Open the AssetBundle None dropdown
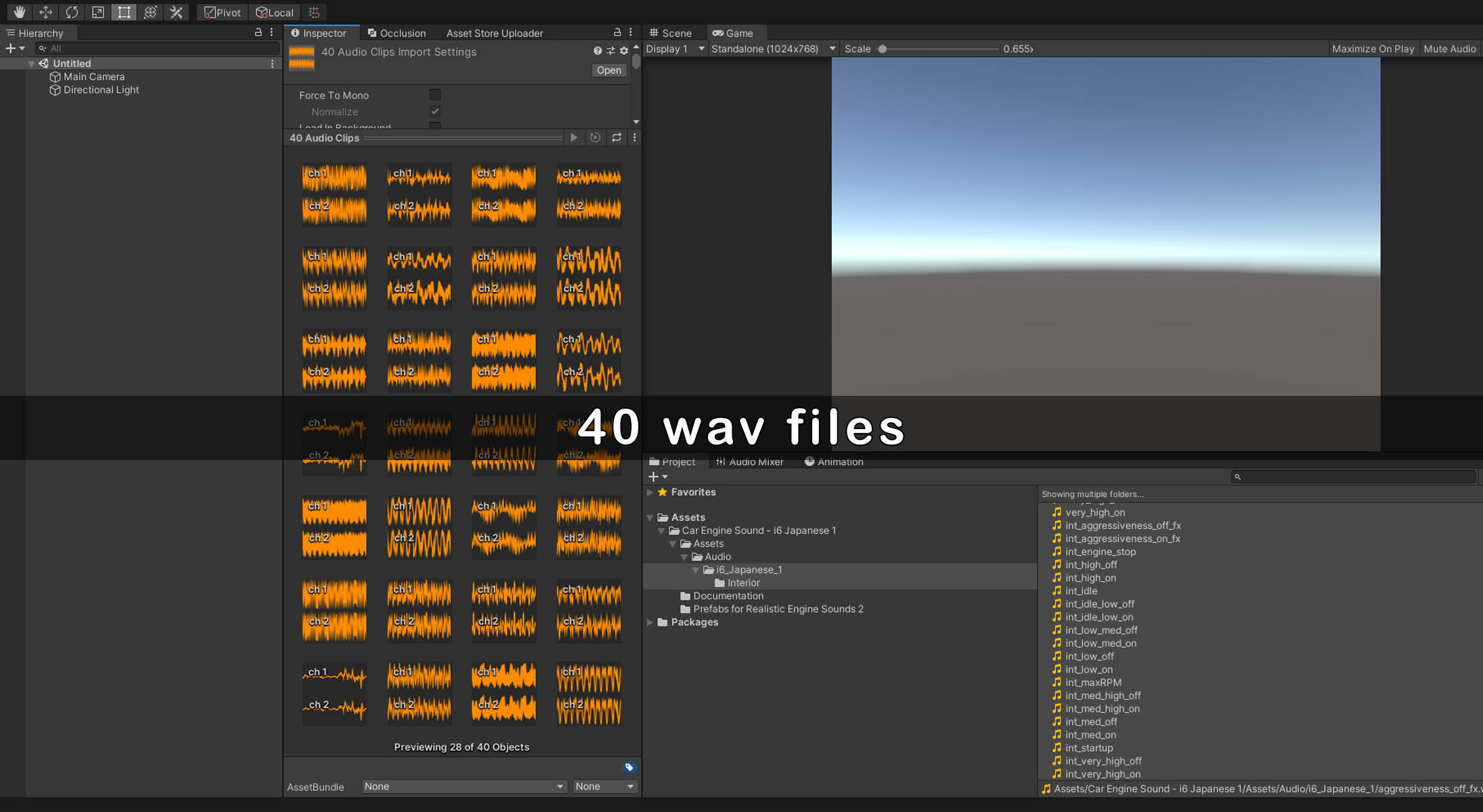This screenshot has height=812, width=1483. coord(464,786)
